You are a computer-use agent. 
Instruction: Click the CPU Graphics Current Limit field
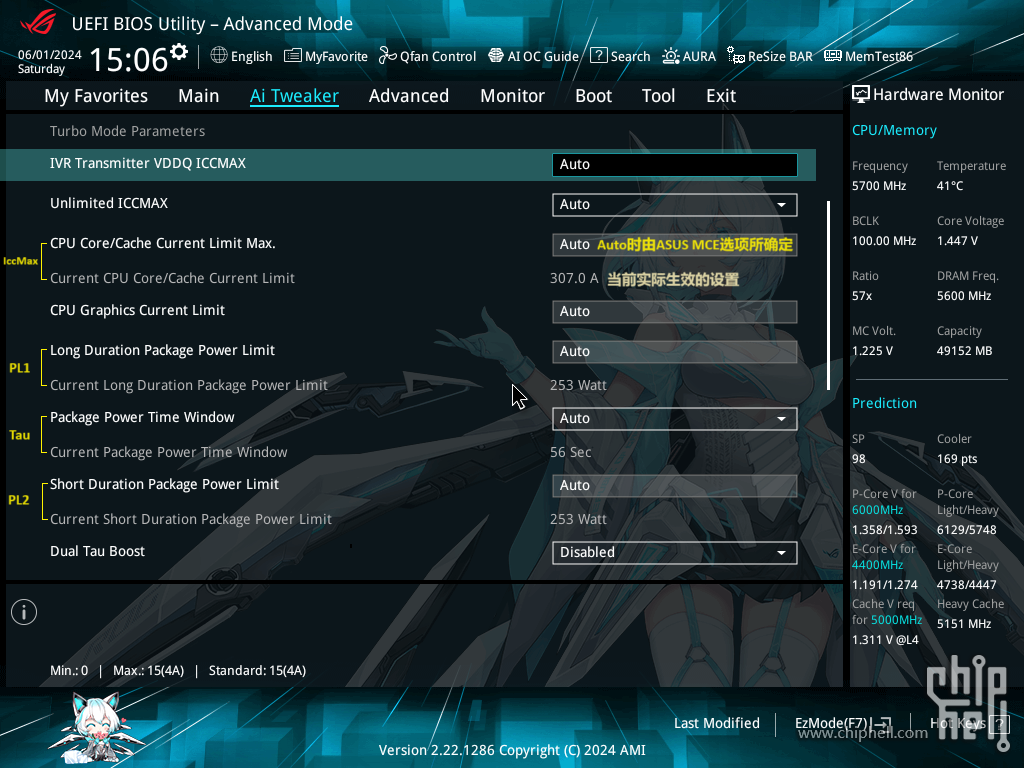(x=675, y=312)
